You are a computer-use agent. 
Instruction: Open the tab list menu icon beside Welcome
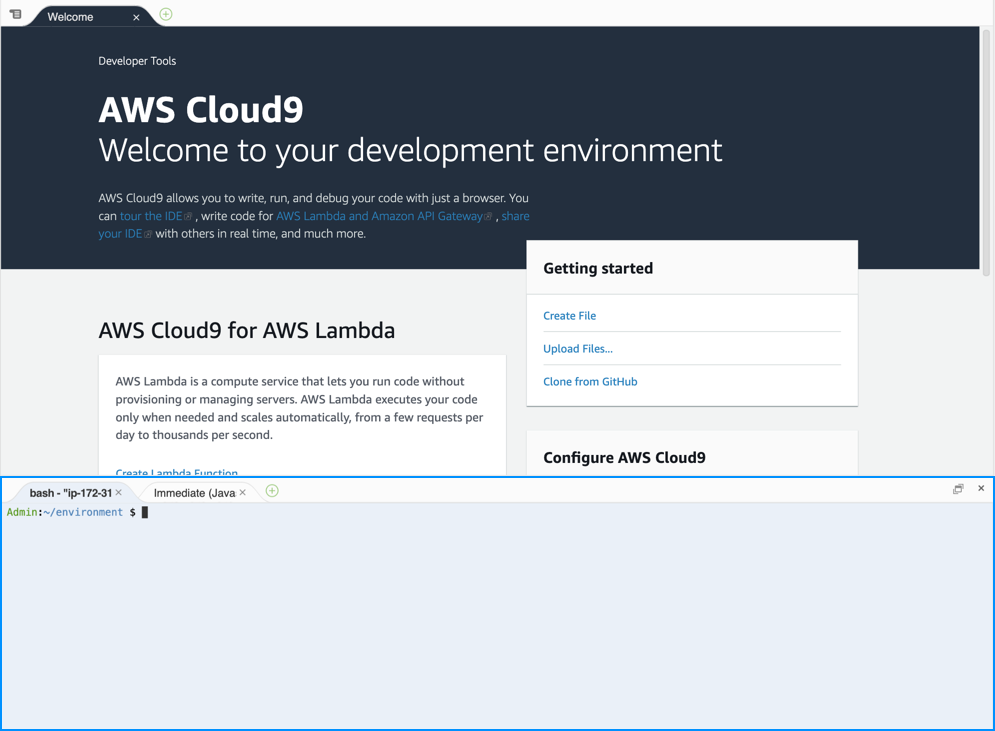[16, 14]
